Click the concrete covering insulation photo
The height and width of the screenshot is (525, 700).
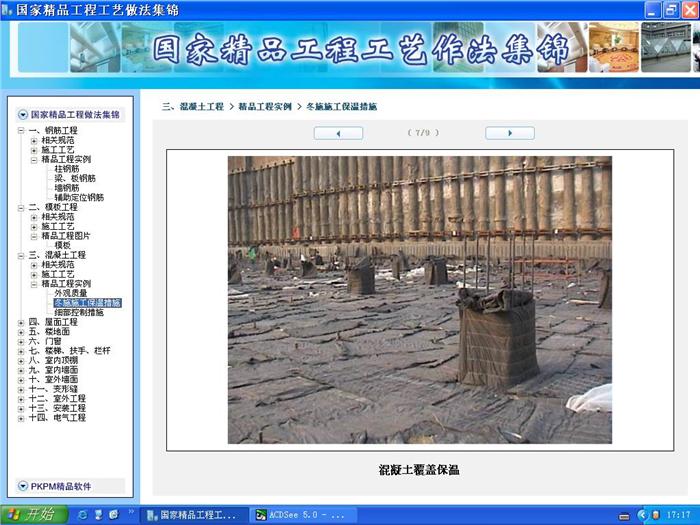419,299
